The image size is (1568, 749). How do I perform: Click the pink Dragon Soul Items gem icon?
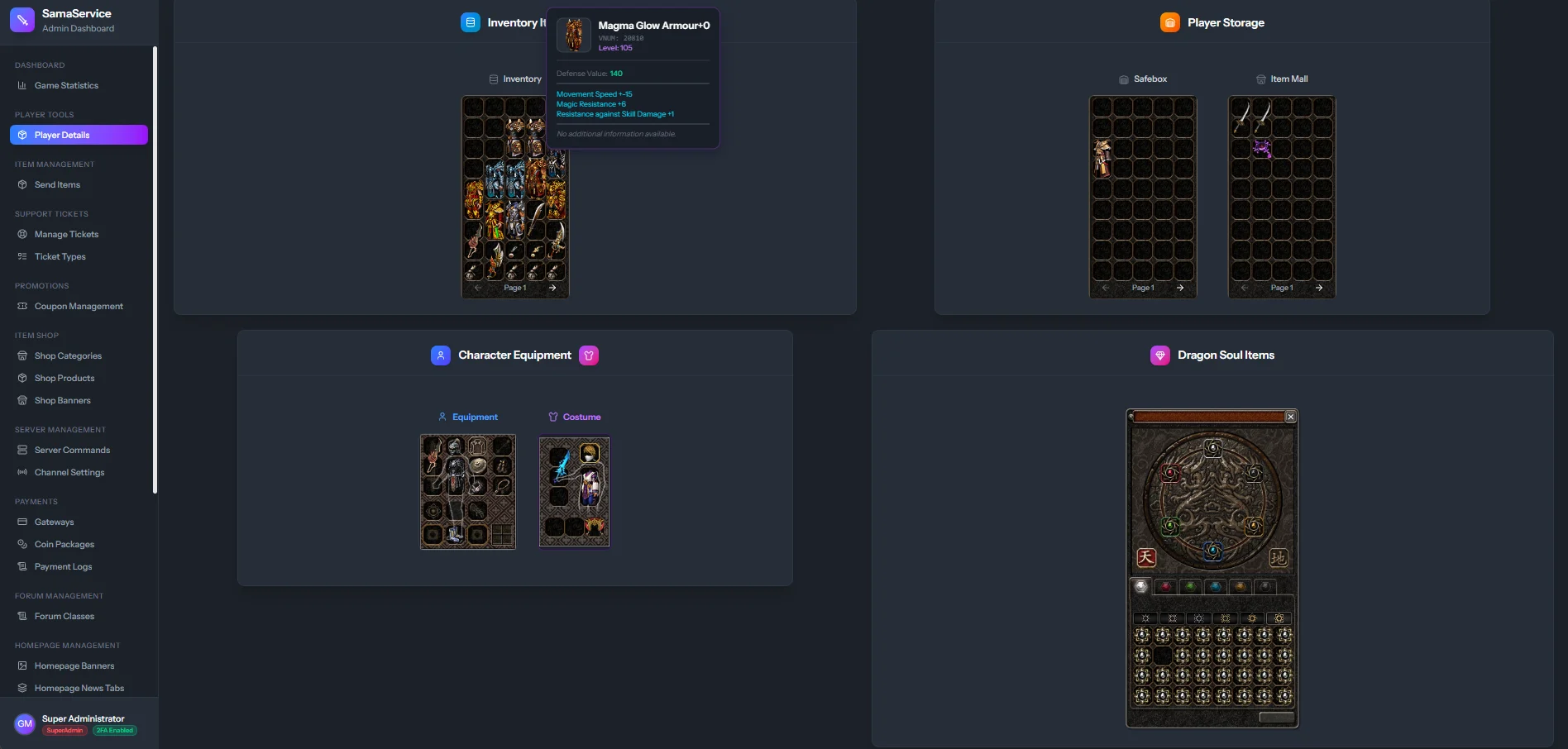pyautogui.click(x=1160, y=355)
